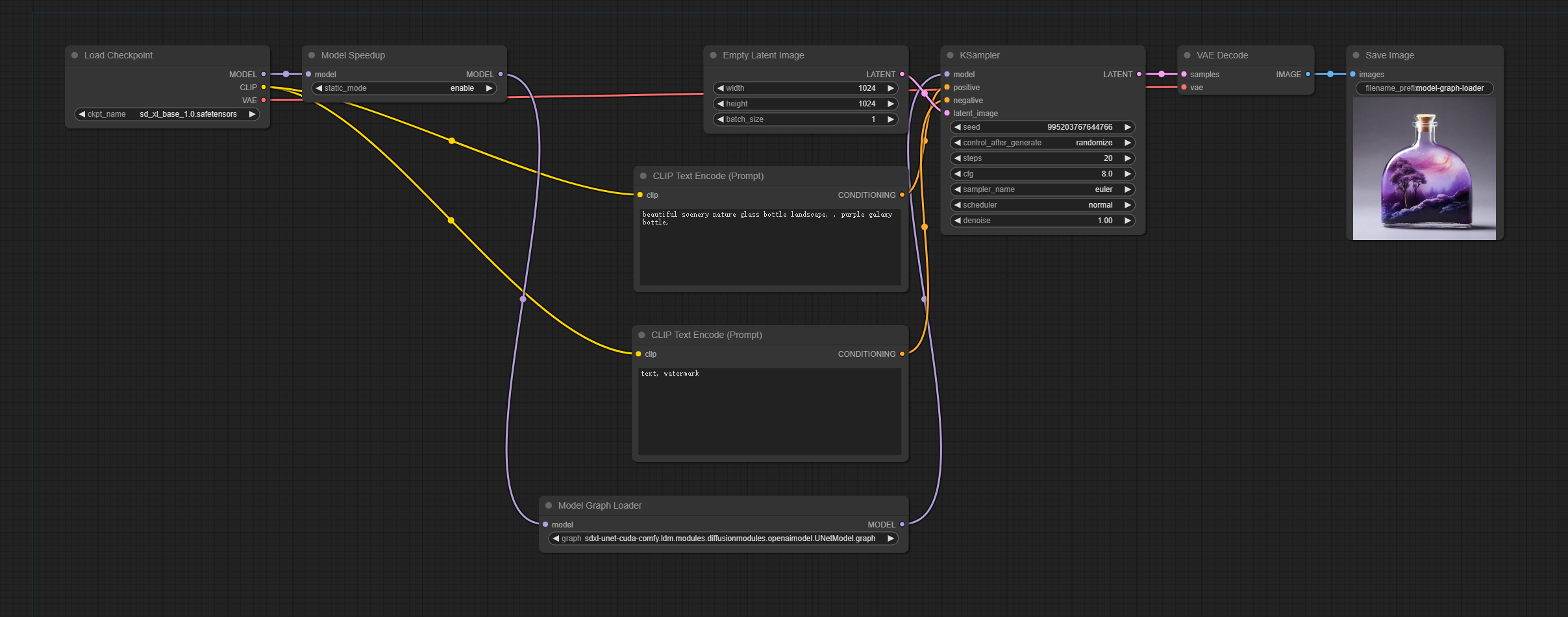The image size is (1568, 617).
Task: Click the Save Image node collapse dot
Action: tap(1356, 56)
